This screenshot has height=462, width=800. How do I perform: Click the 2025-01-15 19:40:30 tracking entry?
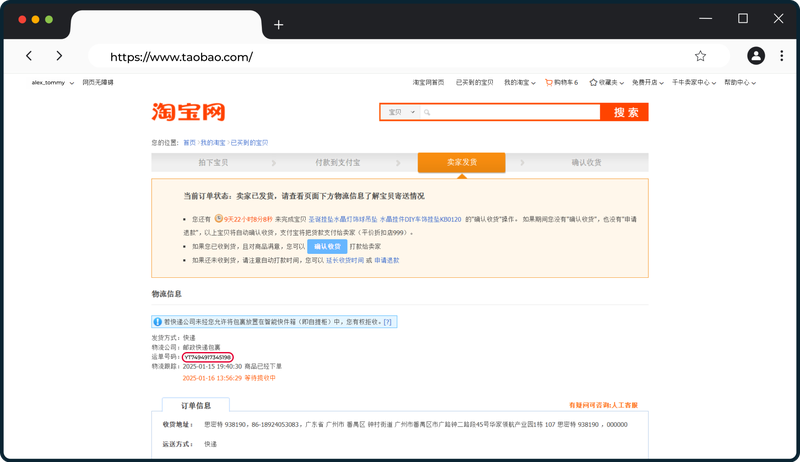[232, 366]
